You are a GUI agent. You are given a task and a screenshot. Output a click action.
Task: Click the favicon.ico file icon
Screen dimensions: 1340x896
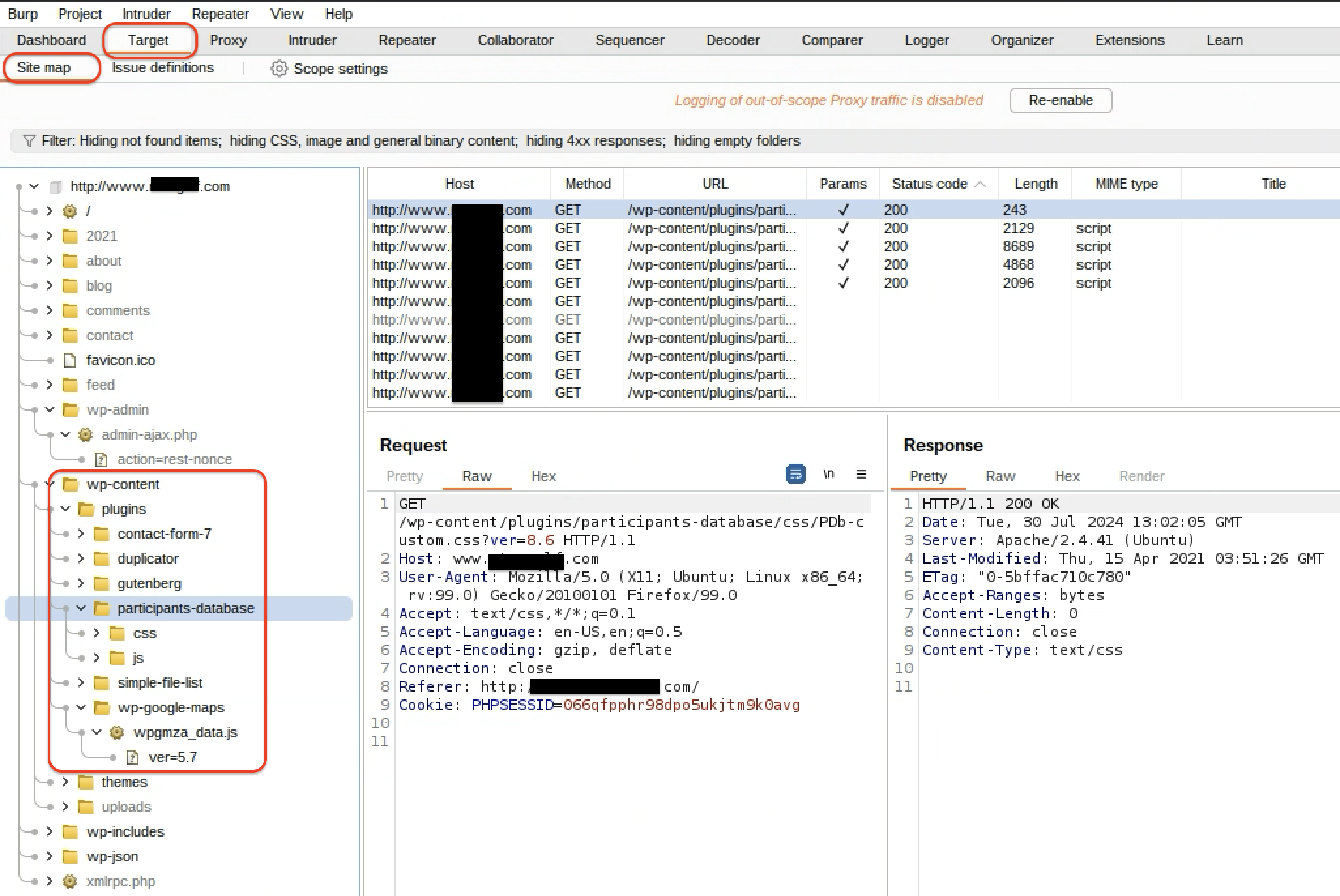click(70, 360)
